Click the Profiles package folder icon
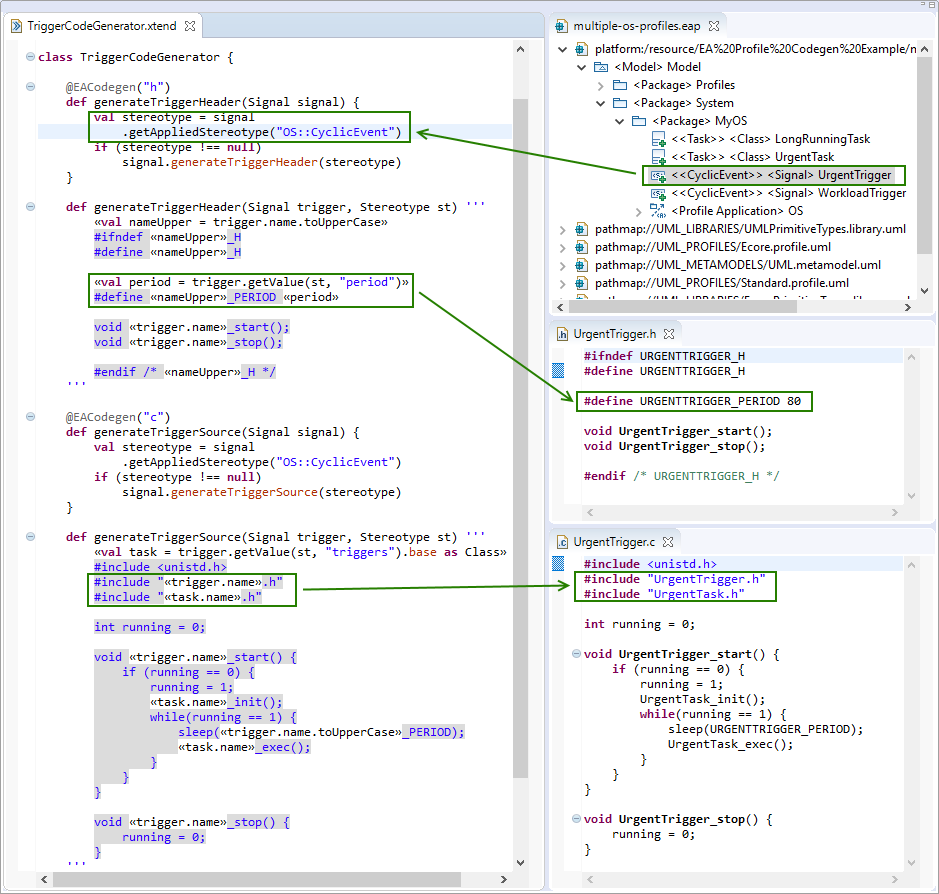Viewport: 939px width, 894px height. pos(620,85)
